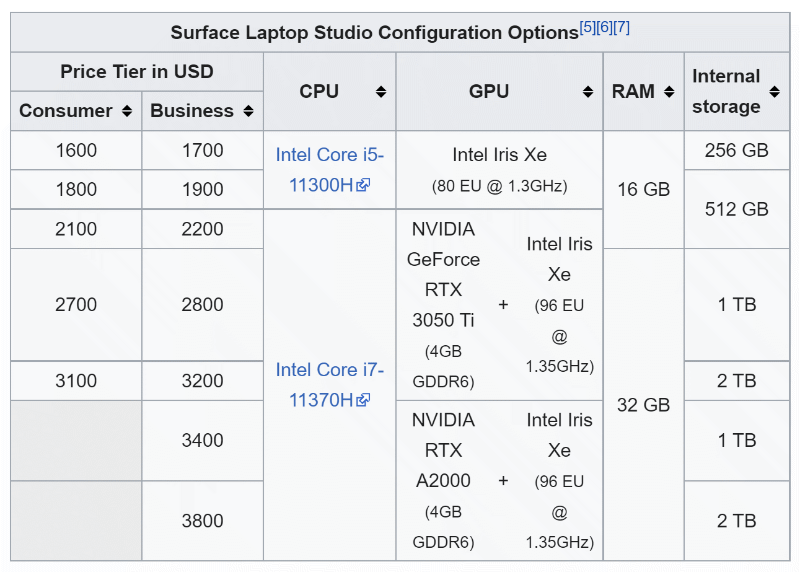Select the 2 TB cell beside 3800
This screenshot has height=572, width=800.
pos(737,521)
